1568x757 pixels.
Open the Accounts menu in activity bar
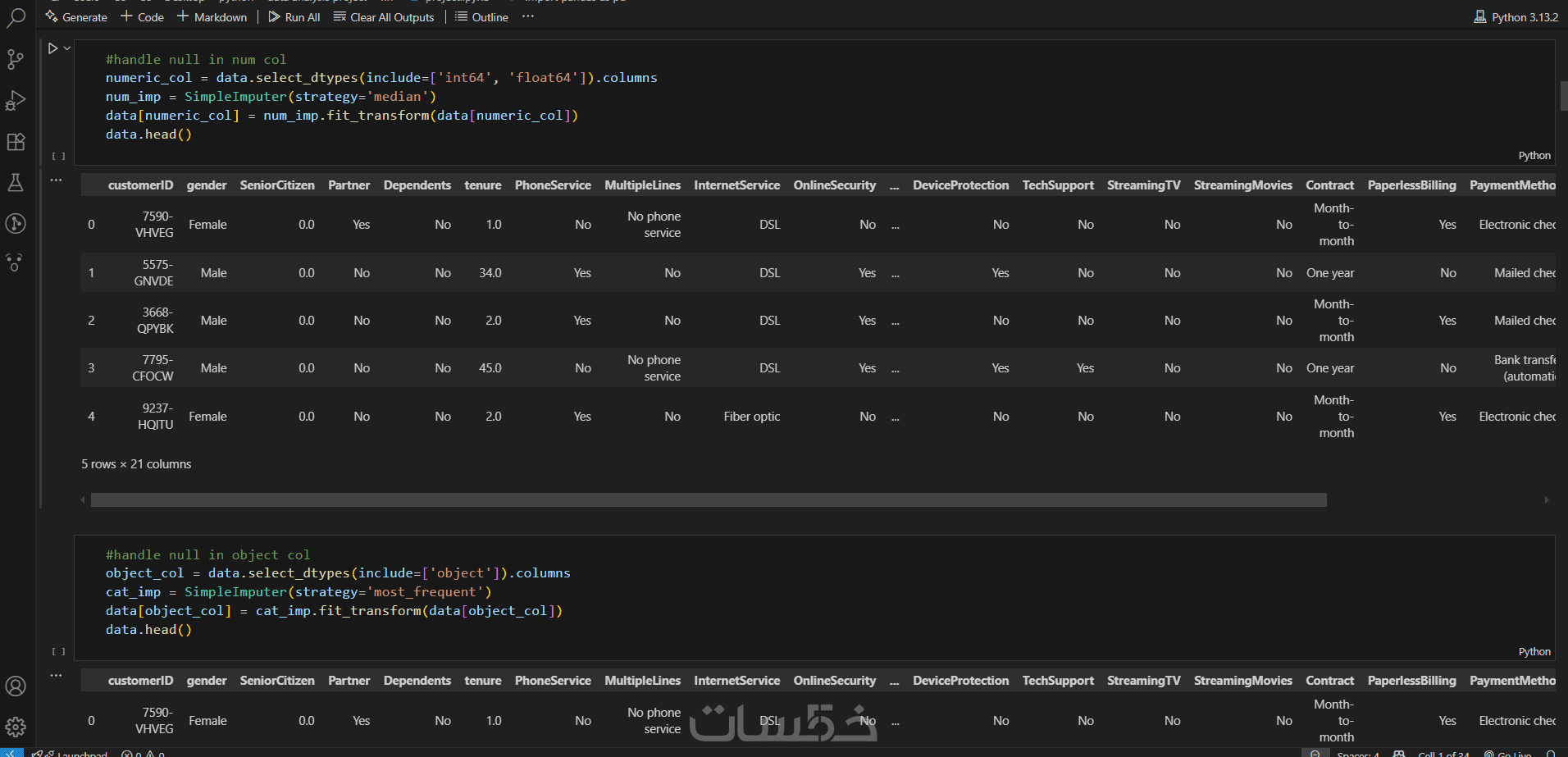(x=16, y=686)
